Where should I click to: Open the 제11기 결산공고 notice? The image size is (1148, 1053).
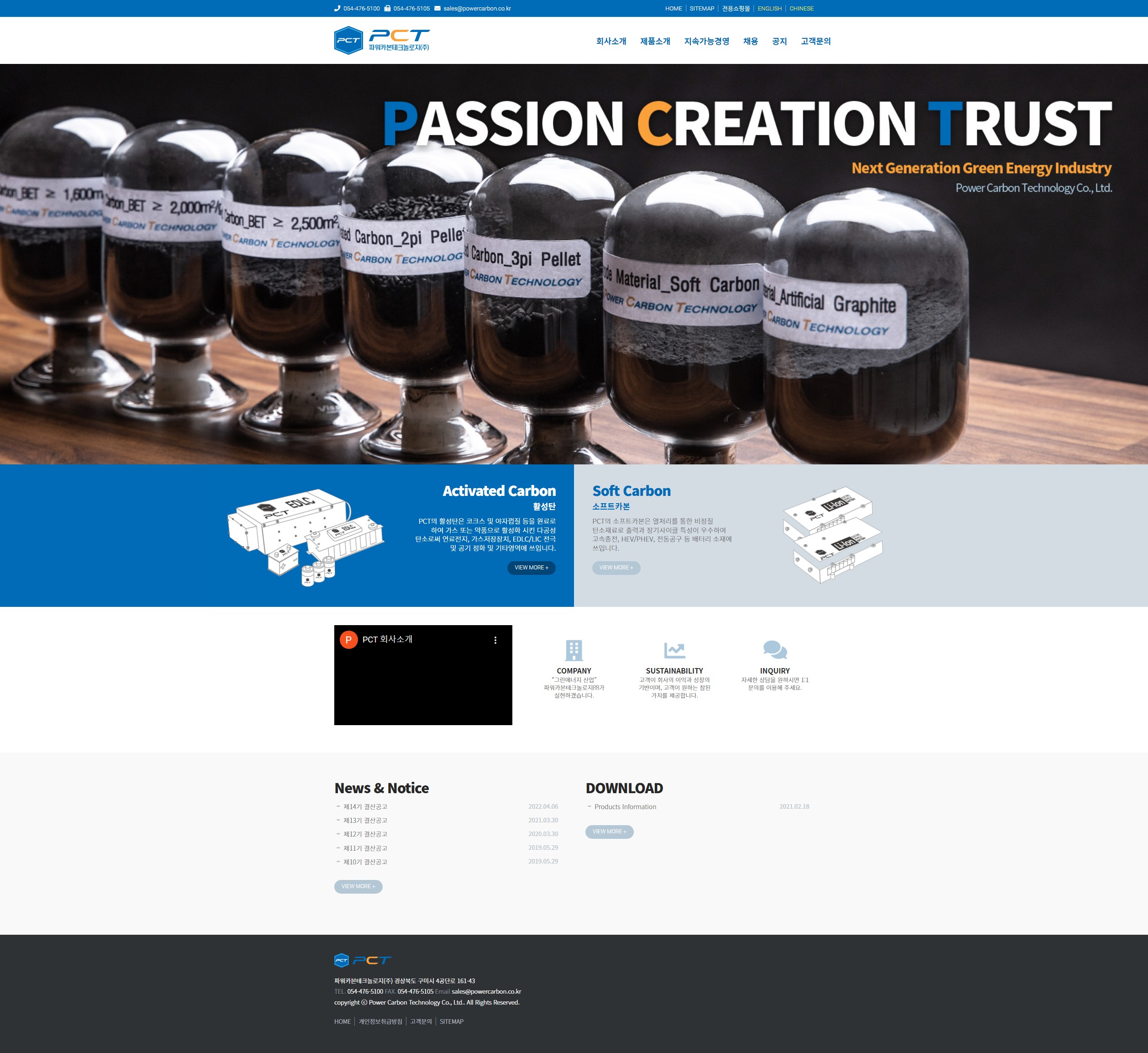point(365,848)
